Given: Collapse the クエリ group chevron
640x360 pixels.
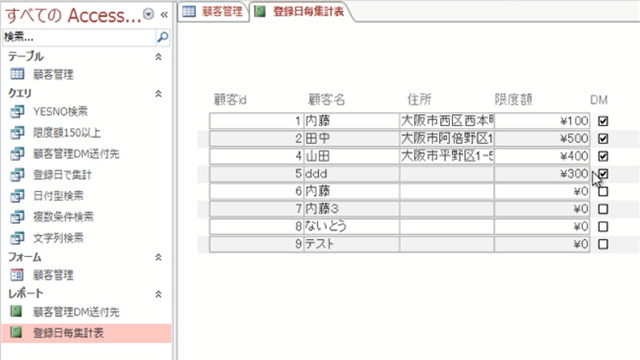Looking at the screenshot, I should 158,93.
